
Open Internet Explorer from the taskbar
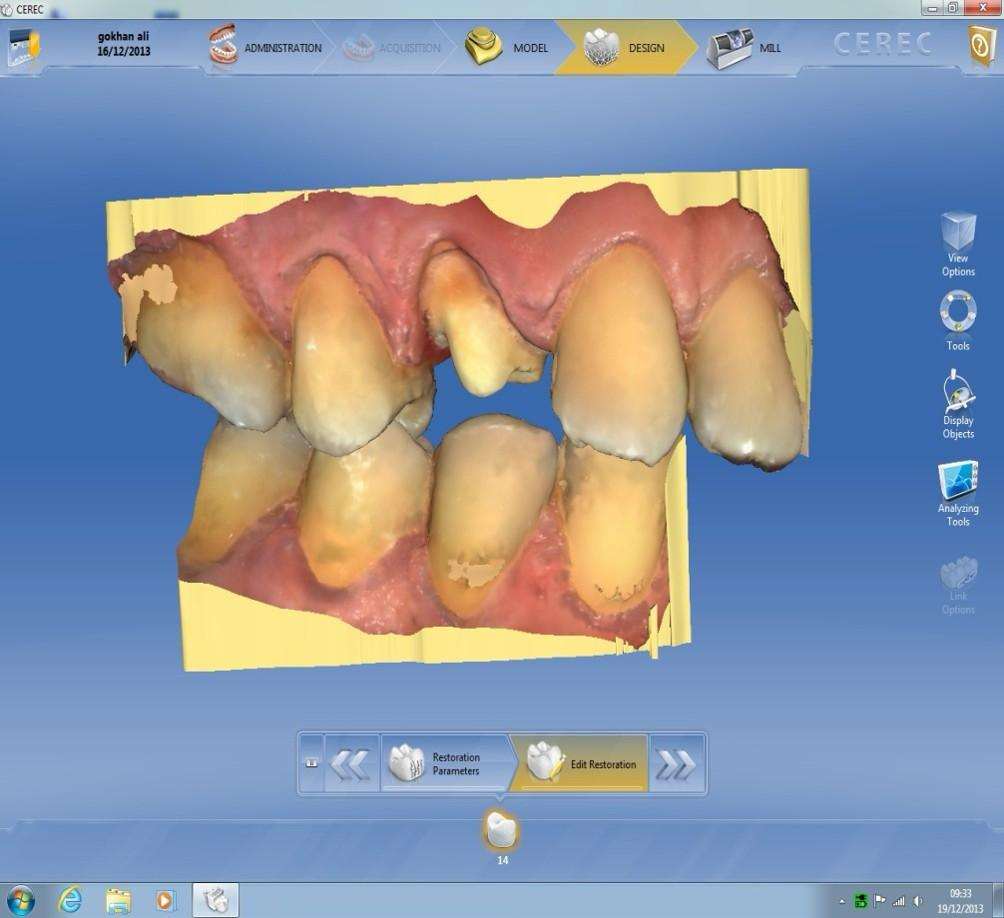(x=70, y=899)
